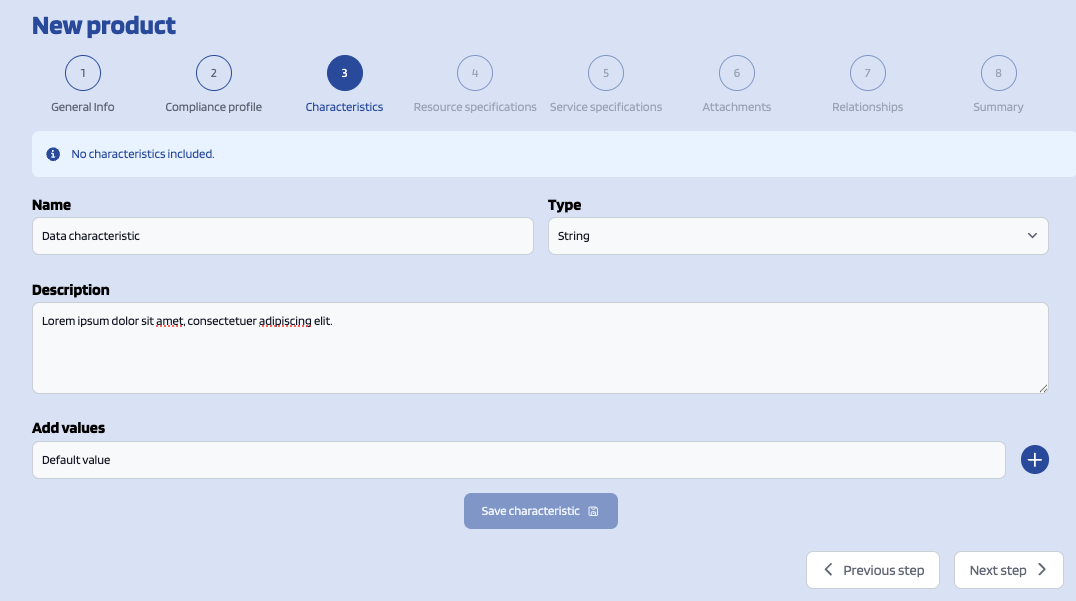
Task: Click the Add values input field
Action: pos(518,460)
